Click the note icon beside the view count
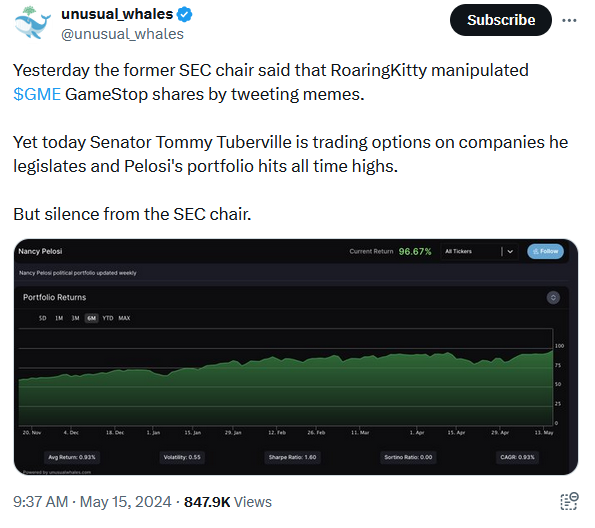This screenshot has height=528, width=595. pos(569,501)
